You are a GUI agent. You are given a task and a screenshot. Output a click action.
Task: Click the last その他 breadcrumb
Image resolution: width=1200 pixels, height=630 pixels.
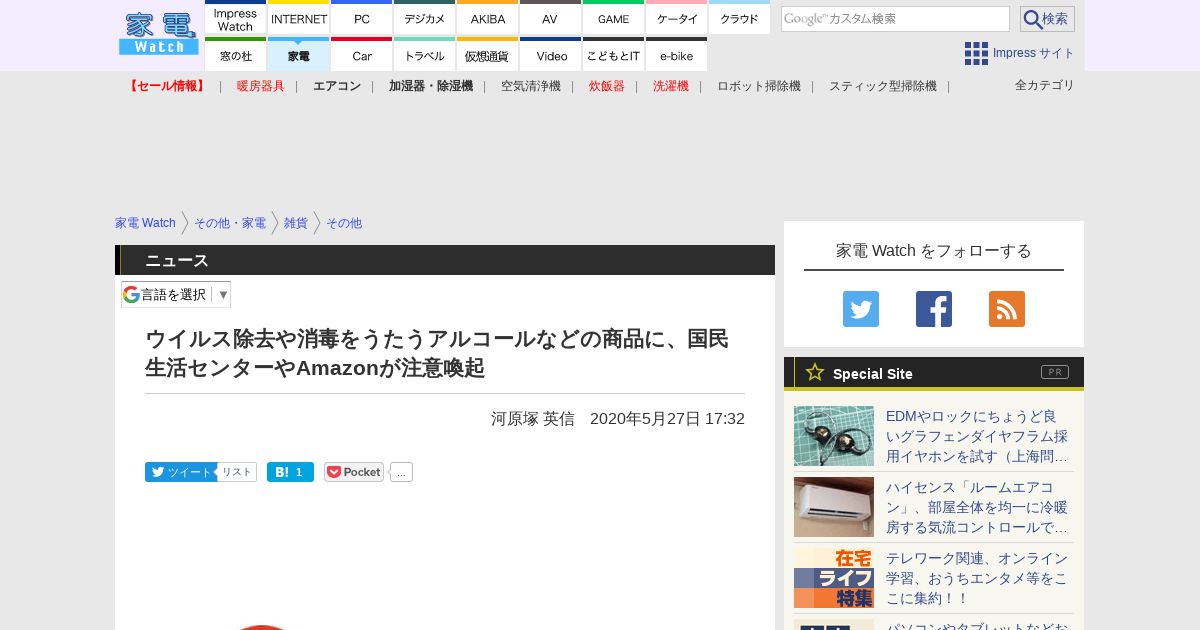344,223
